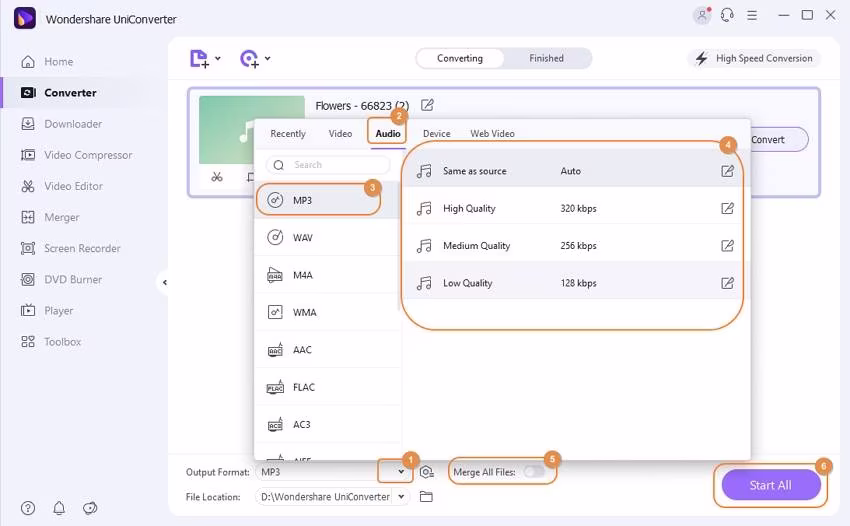The height and width of the screenshot is (526, 850).
Task: Open the Output Format dropdown arrow
Action: tap(401, 472)
